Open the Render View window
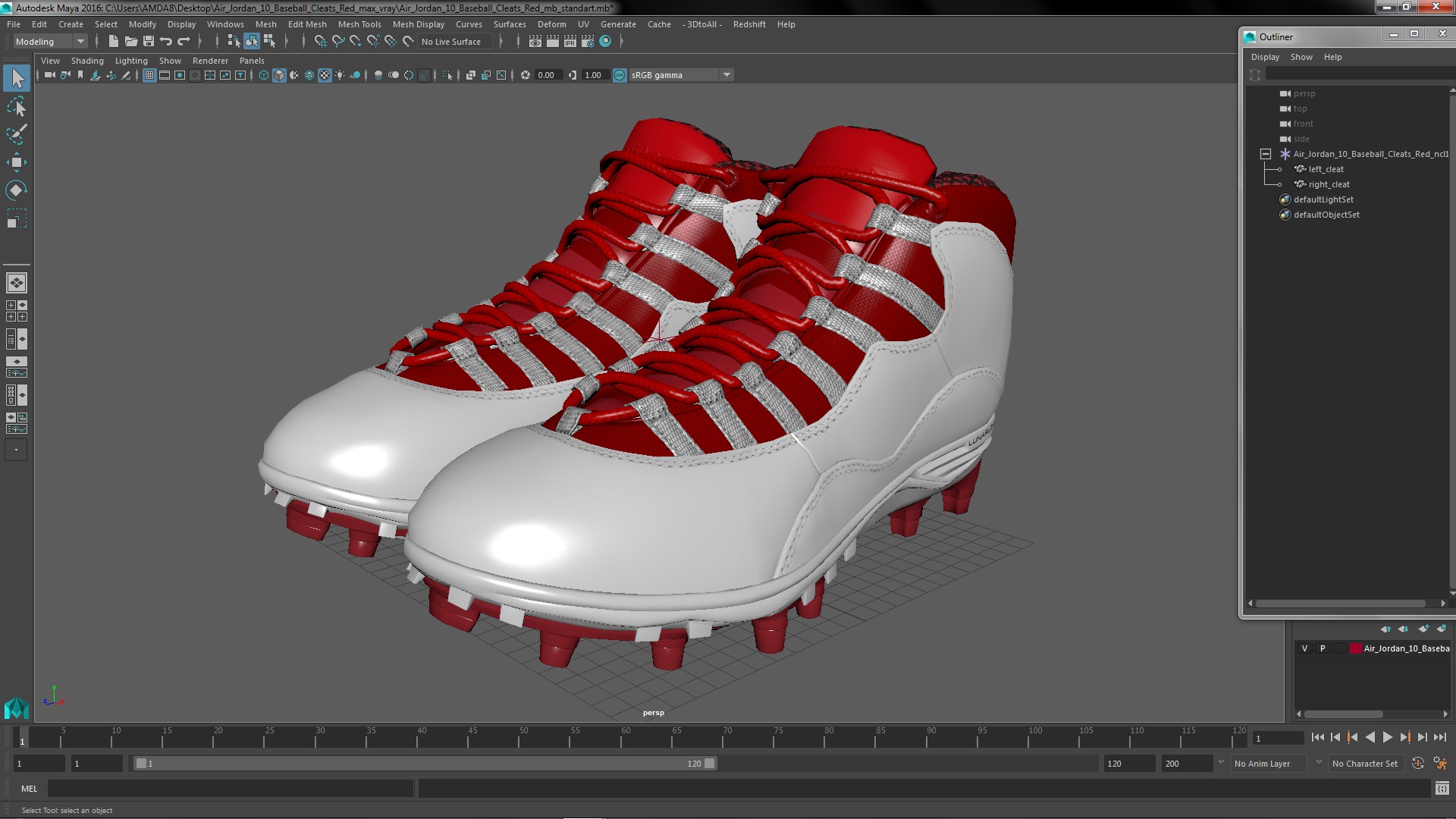Image resolution: width=1456 pixels, height=819 pixels. pyautogui.click(x=535, y=42)
